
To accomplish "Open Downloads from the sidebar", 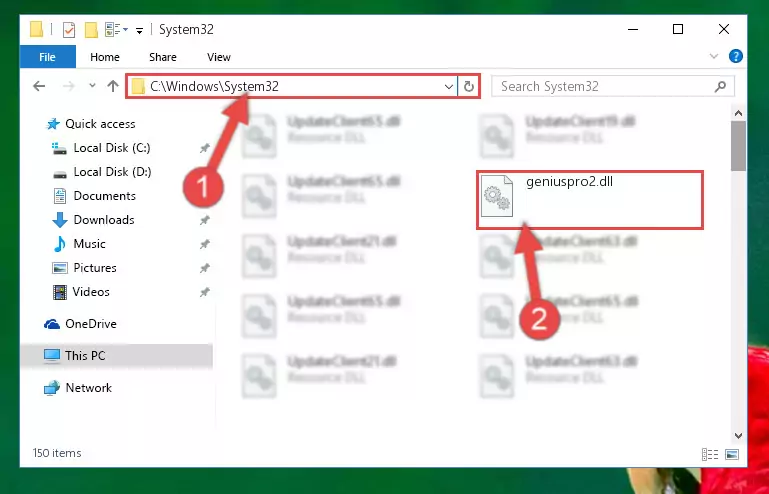I will point(104,220).
